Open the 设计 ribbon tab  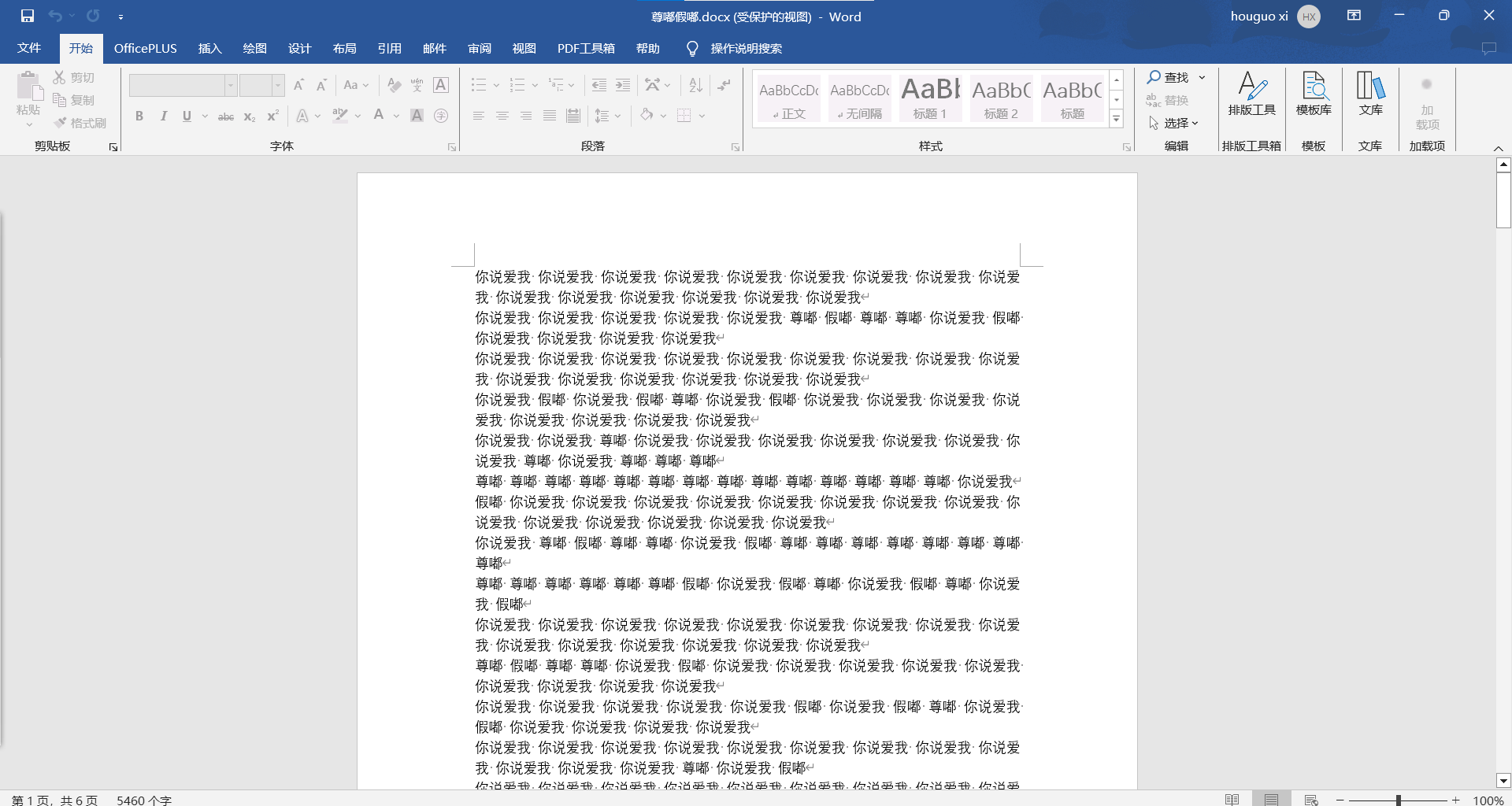(x=300, y=48)
